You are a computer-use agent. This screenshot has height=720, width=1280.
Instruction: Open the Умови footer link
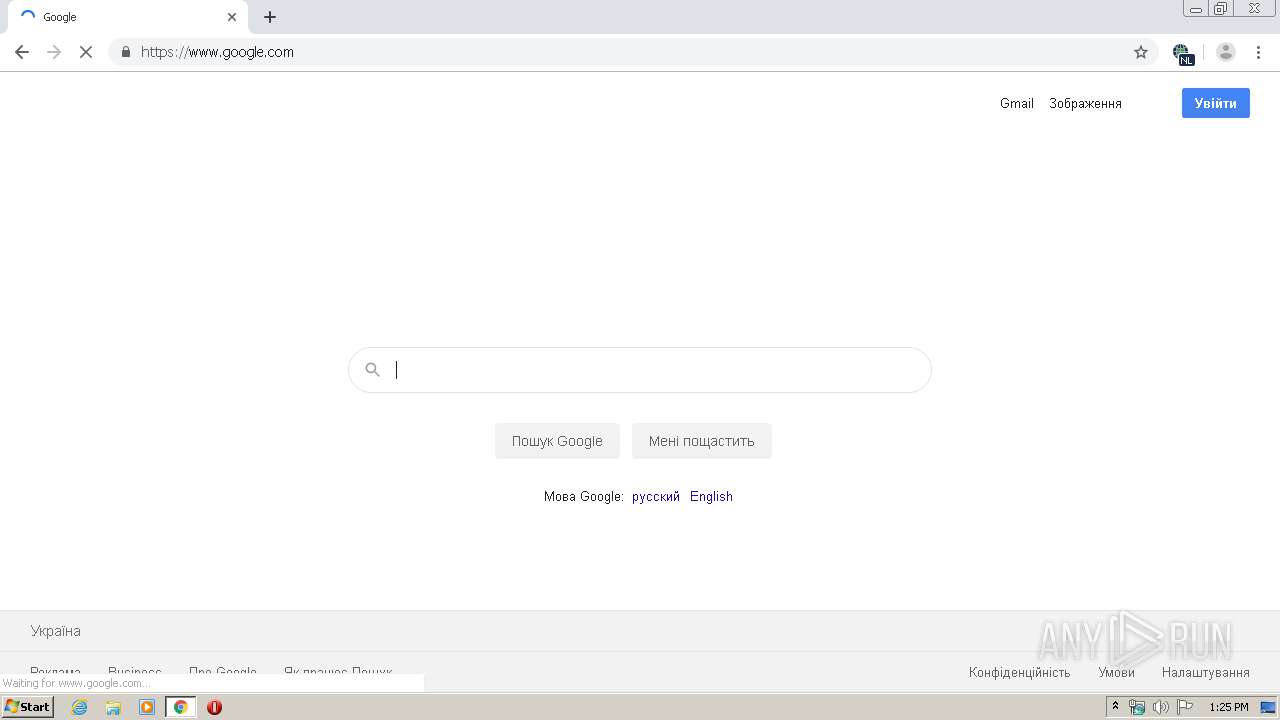point(1116,672)
